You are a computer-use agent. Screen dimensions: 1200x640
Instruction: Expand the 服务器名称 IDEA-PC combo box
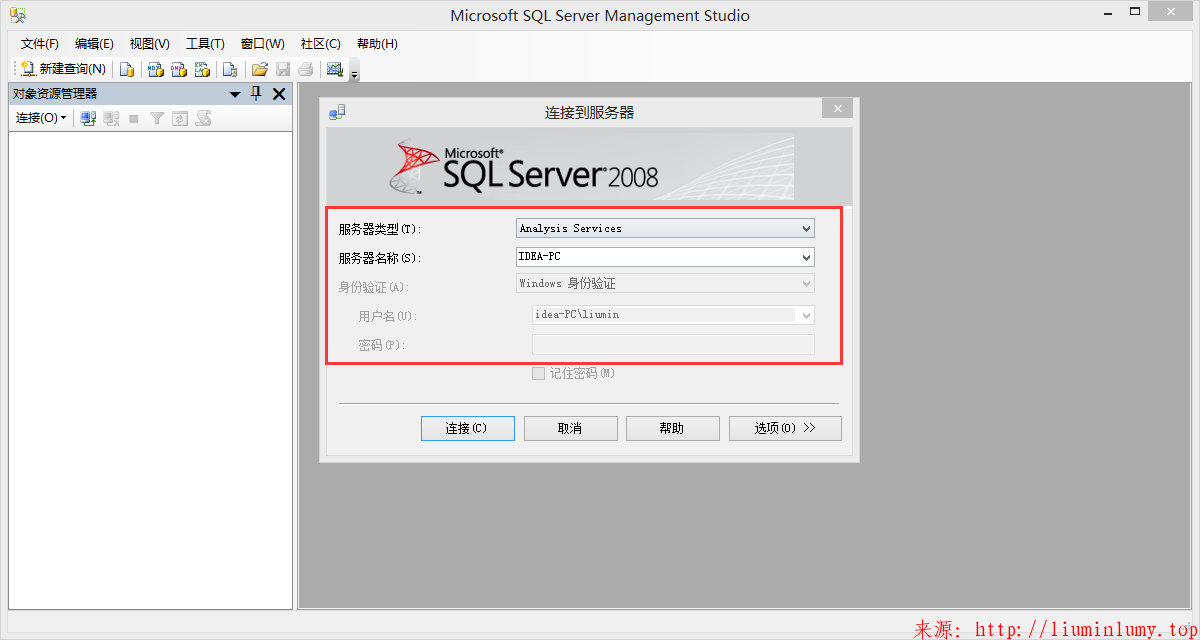point(665,257)
